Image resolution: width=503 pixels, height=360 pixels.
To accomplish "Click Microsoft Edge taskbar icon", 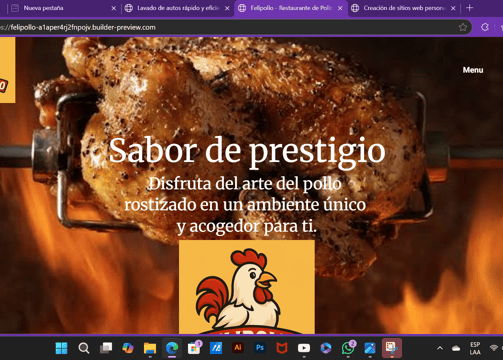I will [x=172, y=348].
